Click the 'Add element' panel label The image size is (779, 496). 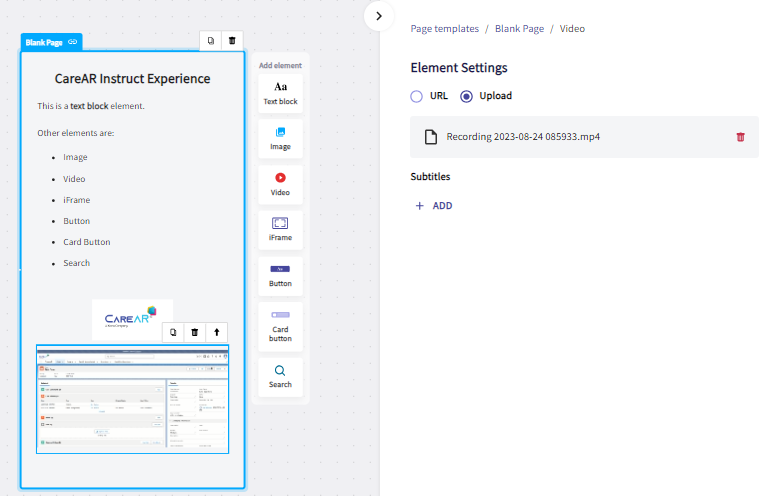click(280, 65)
